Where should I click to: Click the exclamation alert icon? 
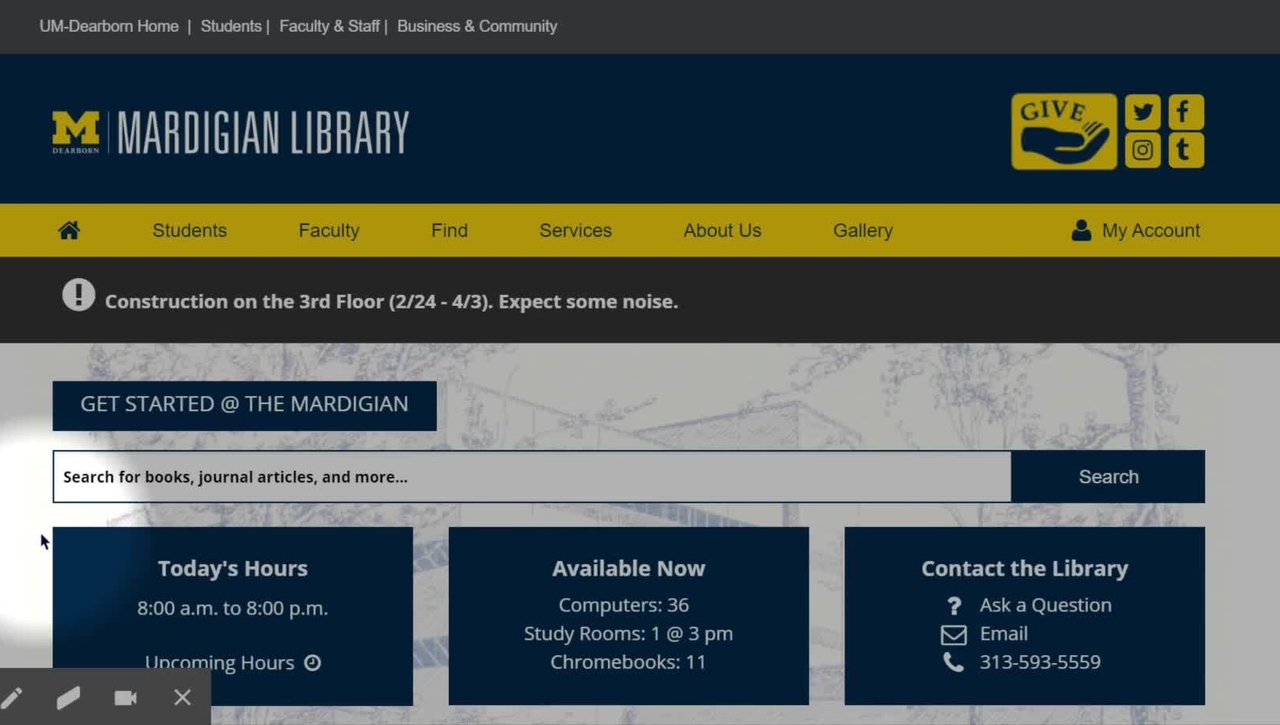point(78,295)
